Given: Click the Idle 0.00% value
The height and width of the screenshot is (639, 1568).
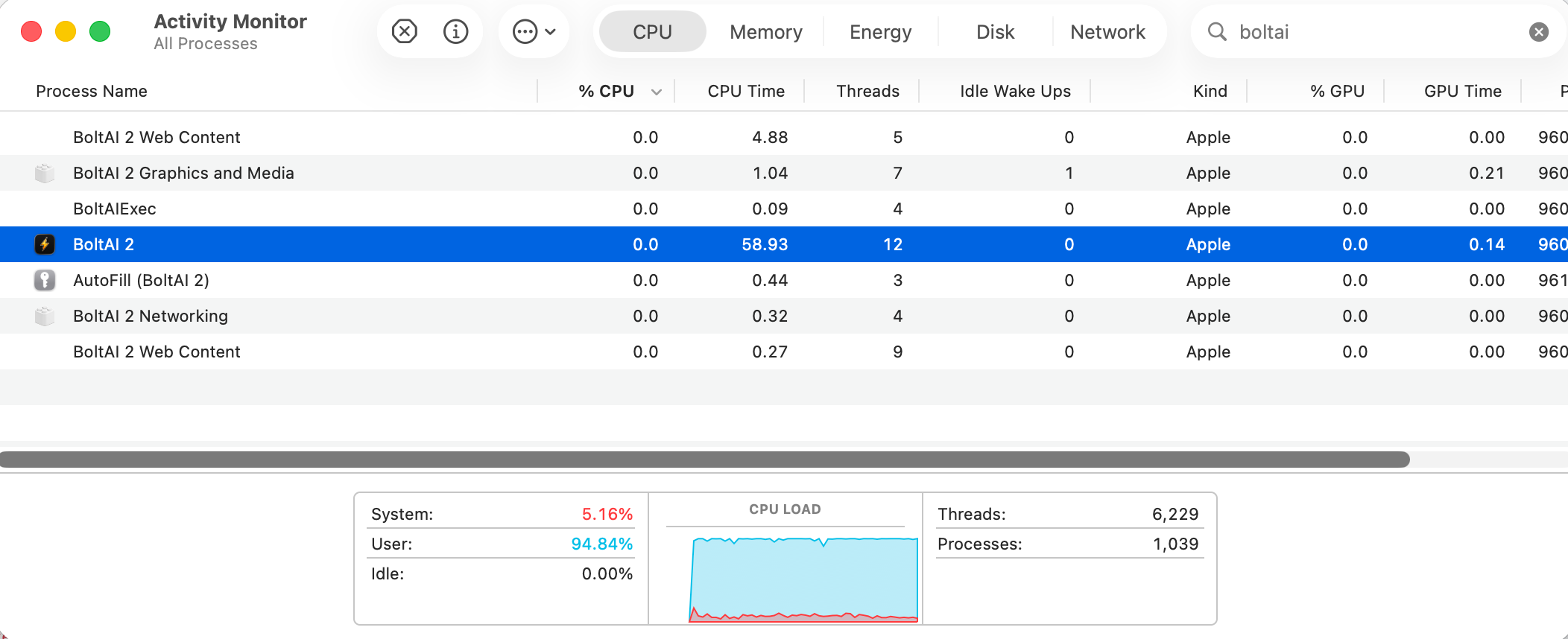Looking at the screenshot, I should (x=607, y=573).
